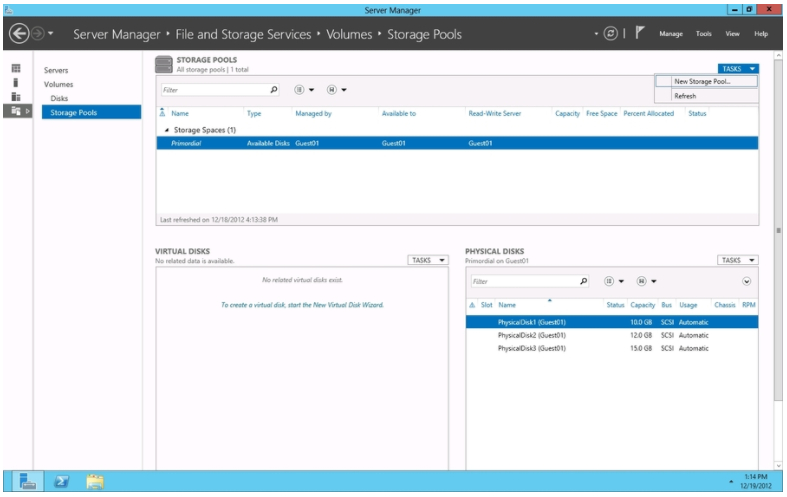Sort physical disks by Name column

tap(507, 305)
